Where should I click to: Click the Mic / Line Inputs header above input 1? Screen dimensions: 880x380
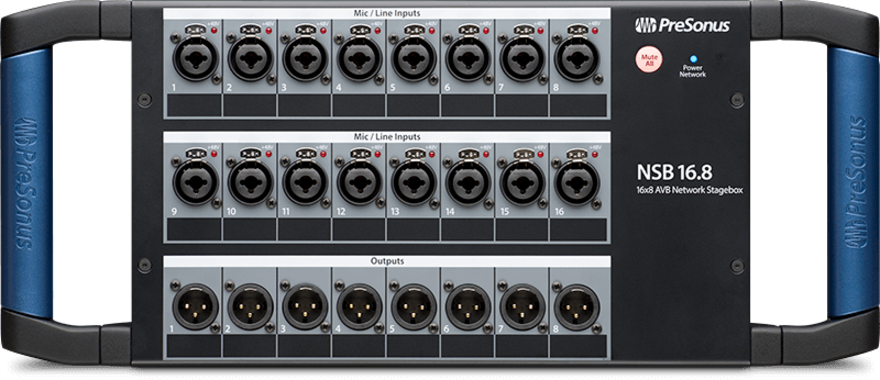(387, 13)
